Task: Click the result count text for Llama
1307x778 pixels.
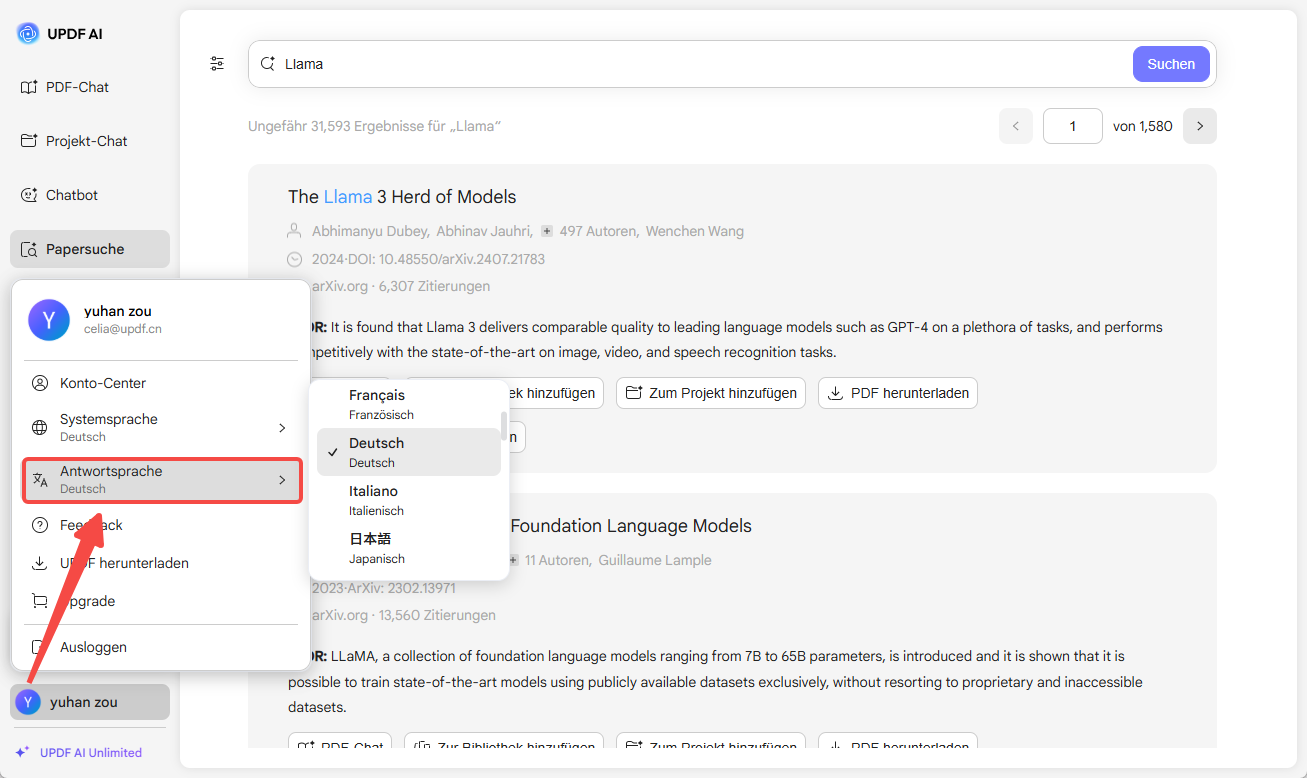Action: (374, 126)
